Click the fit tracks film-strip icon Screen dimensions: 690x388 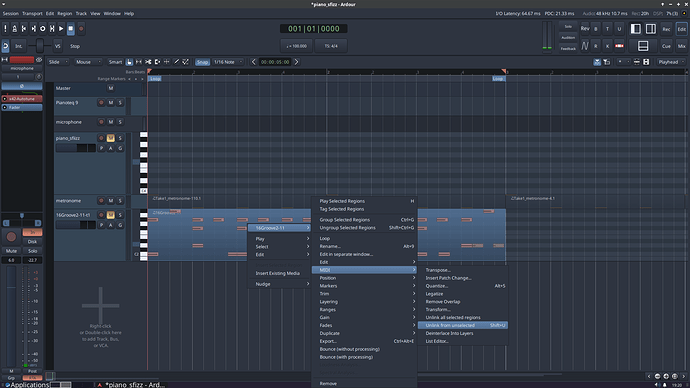pyautogui.click(x=646, y=62)
